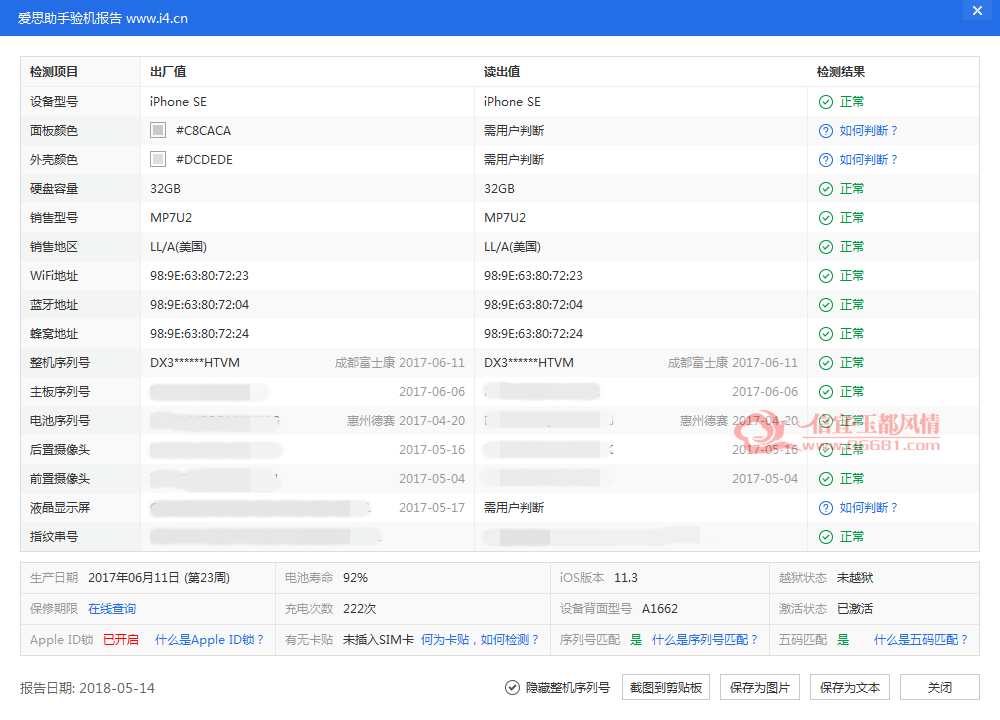Click the report date 2018-05-14
Image resolution: width=1000 pixels, height=720 pixels.
(x=117, y=688)
